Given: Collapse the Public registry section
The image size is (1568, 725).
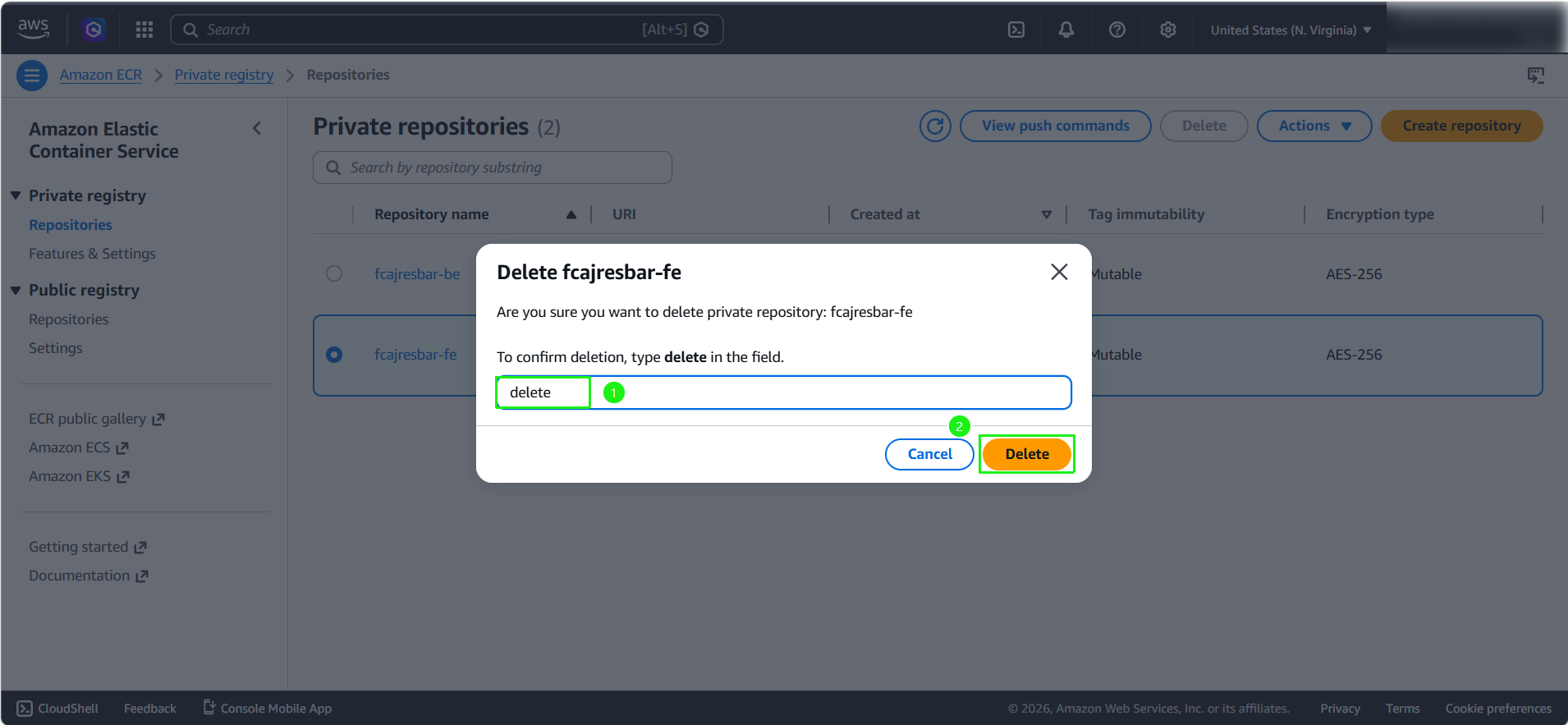Looking at the screenshot, I should [16, 290].
